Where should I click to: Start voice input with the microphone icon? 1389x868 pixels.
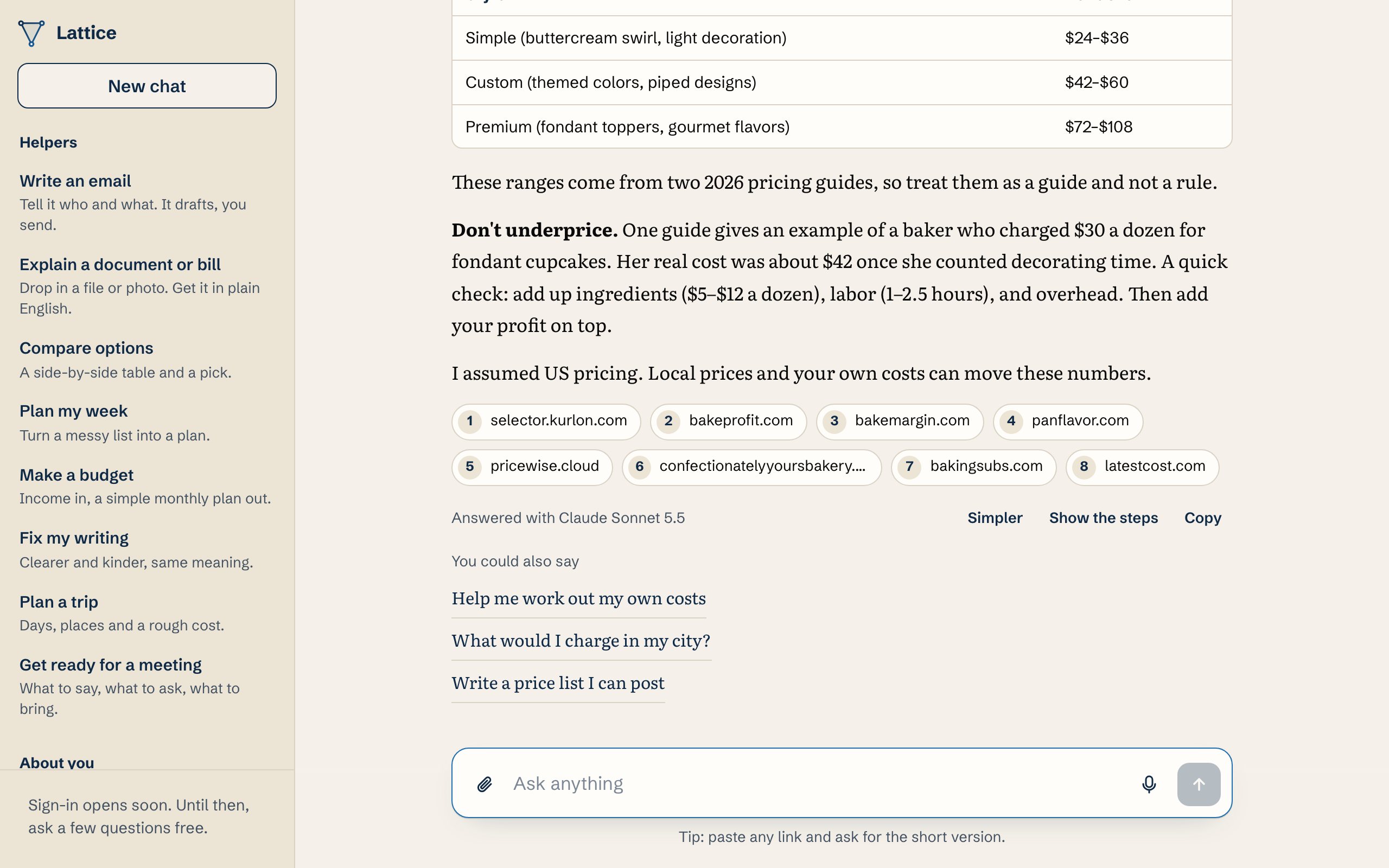[1149, 784]
